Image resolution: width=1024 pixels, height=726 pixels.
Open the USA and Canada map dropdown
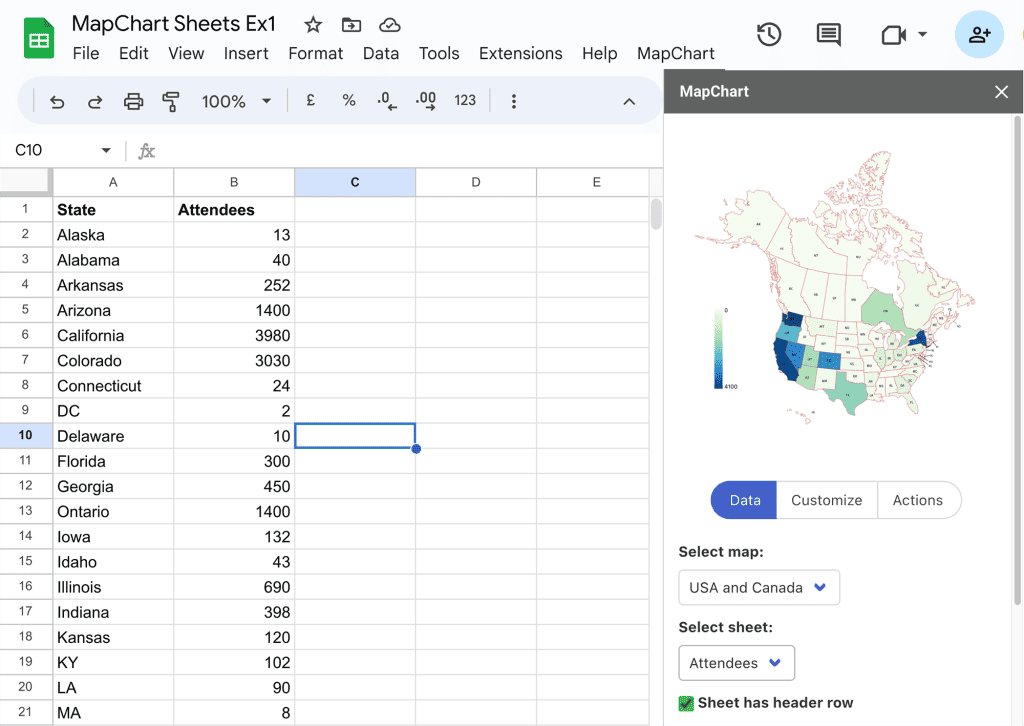click(759, 588)
